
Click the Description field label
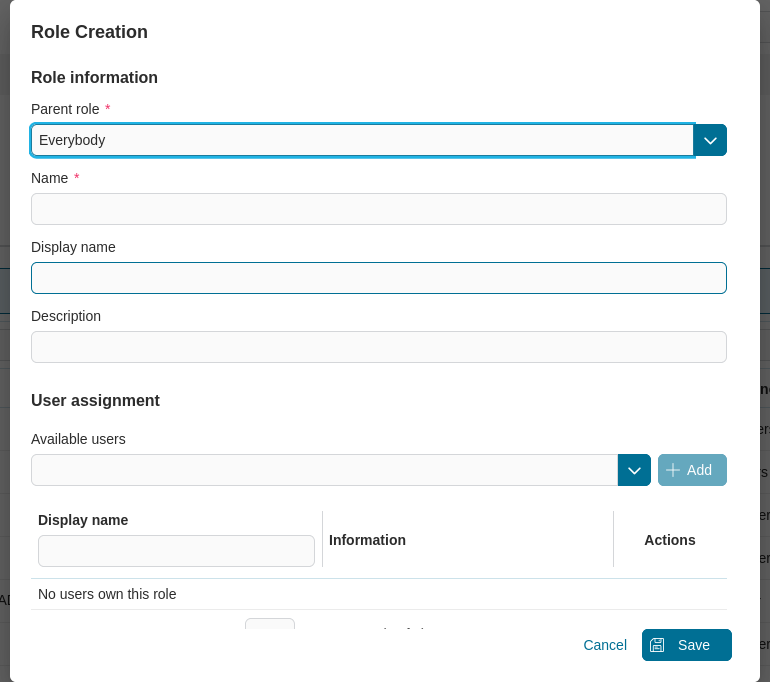tap(66, 316)
